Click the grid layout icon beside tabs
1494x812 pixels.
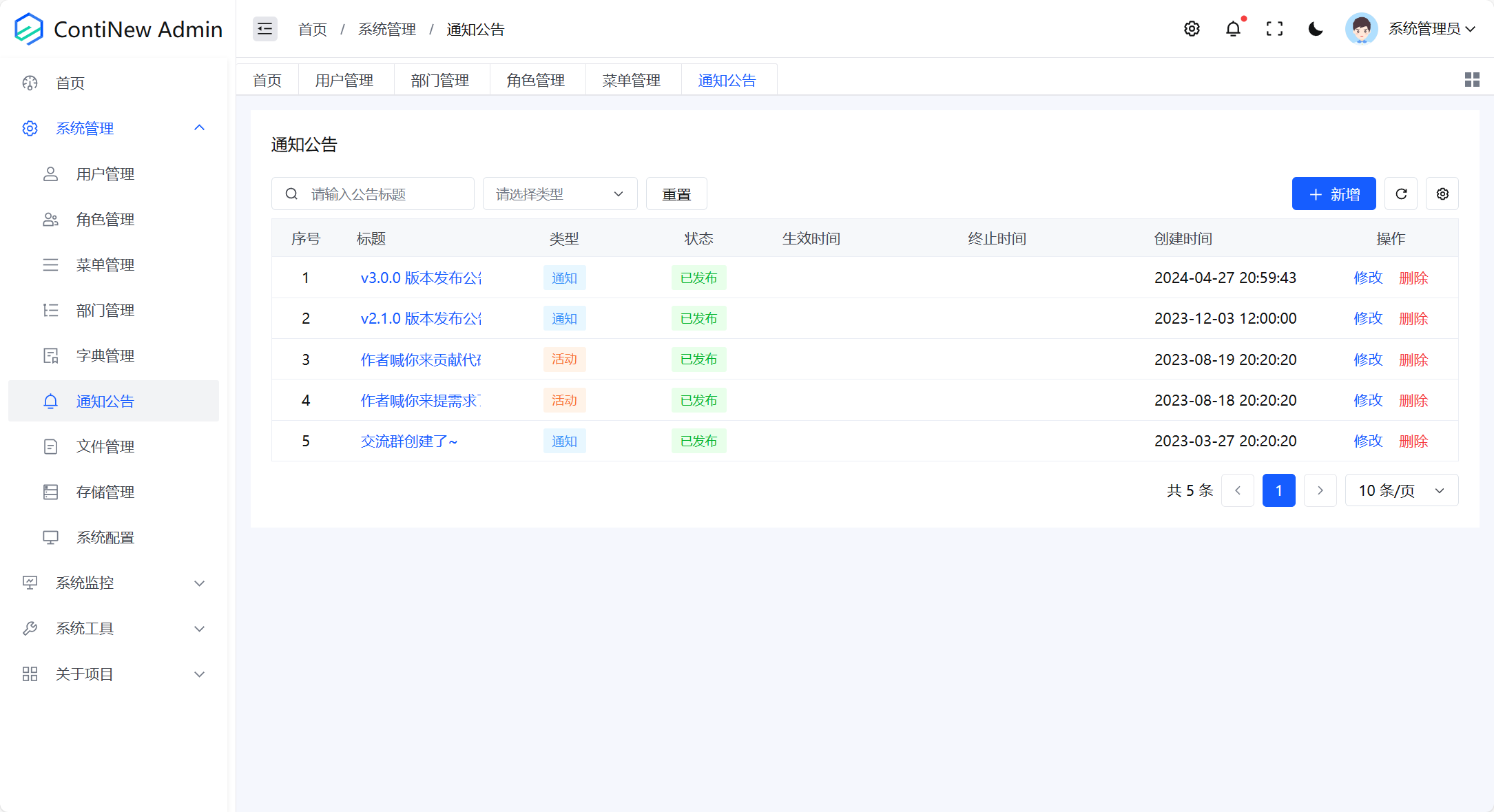coord(1472,80)
